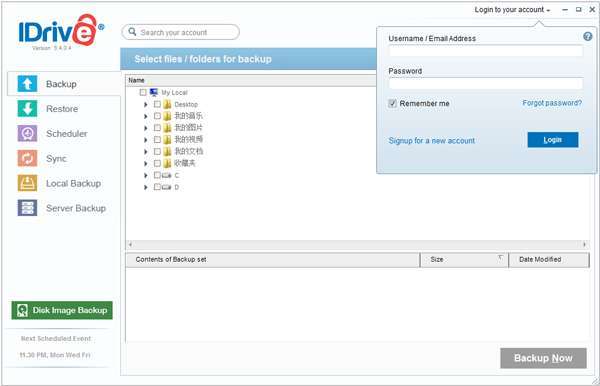Click the Backup upload arrow icon
This screenshot has height=386, width=600.
[27, 84]
